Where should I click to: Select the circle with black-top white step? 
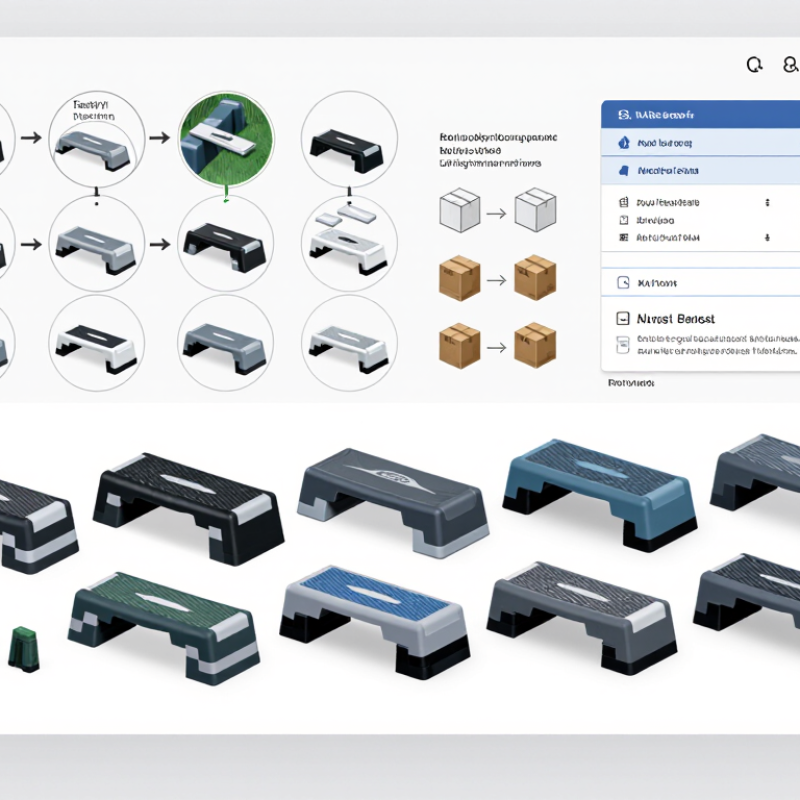pyautogui.click(x=97, y=343)
